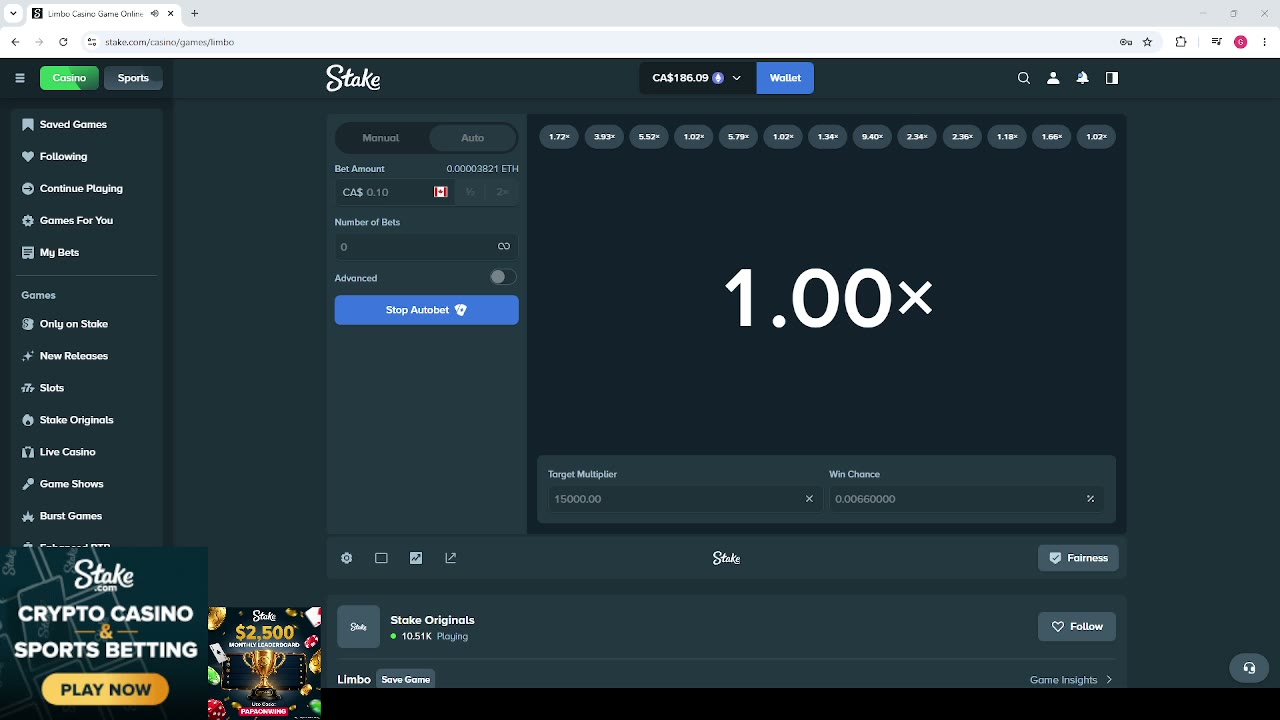Click the $2,500 Monthly Leaderboard banner

265,662
